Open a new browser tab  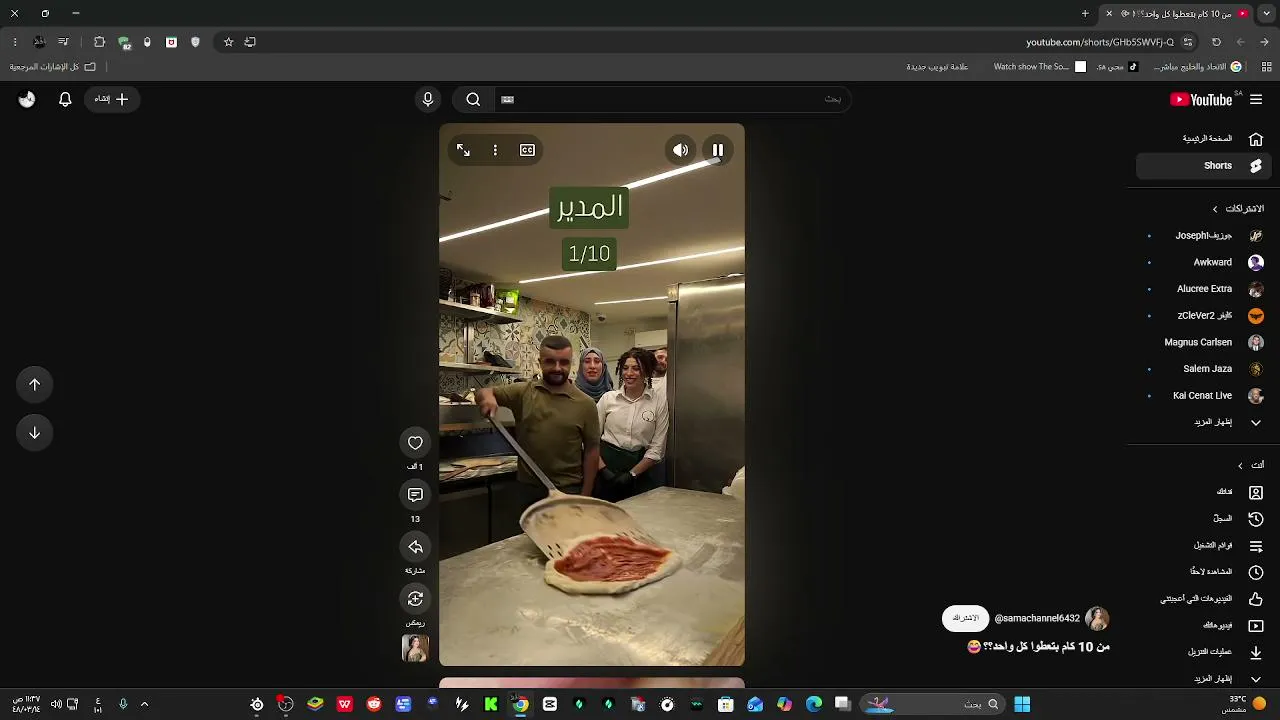point(1085,14)
